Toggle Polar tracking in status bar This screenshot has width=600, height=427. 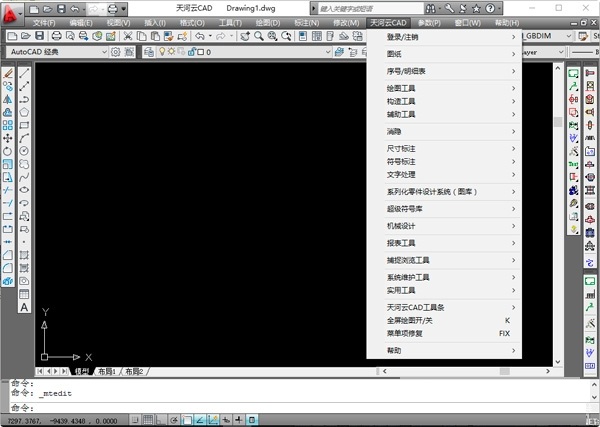pyautogui.click(x=174, y=420)
